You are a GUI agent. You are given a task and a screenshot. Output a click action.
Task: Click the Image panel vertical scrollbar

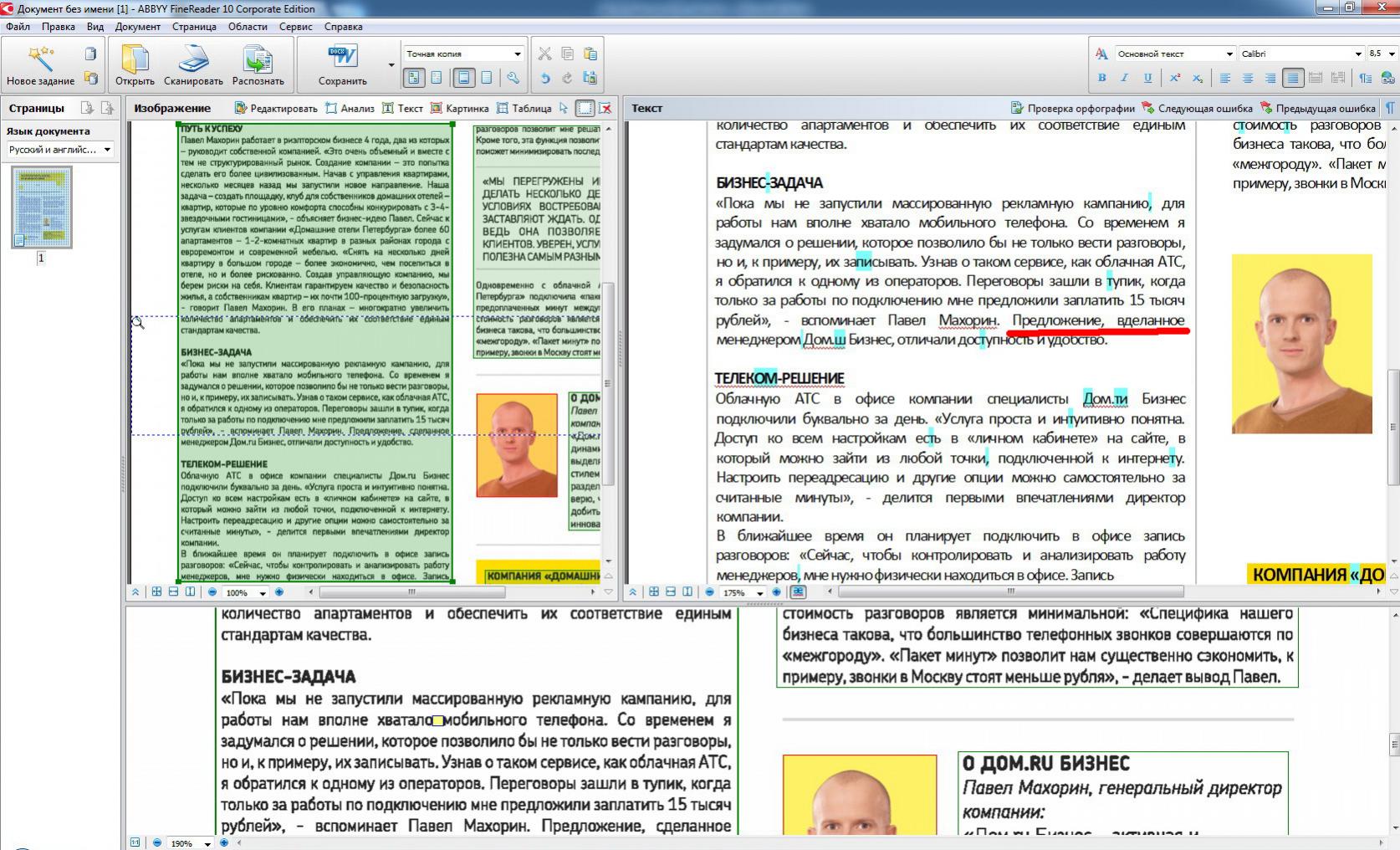click(x=608, y=383)
